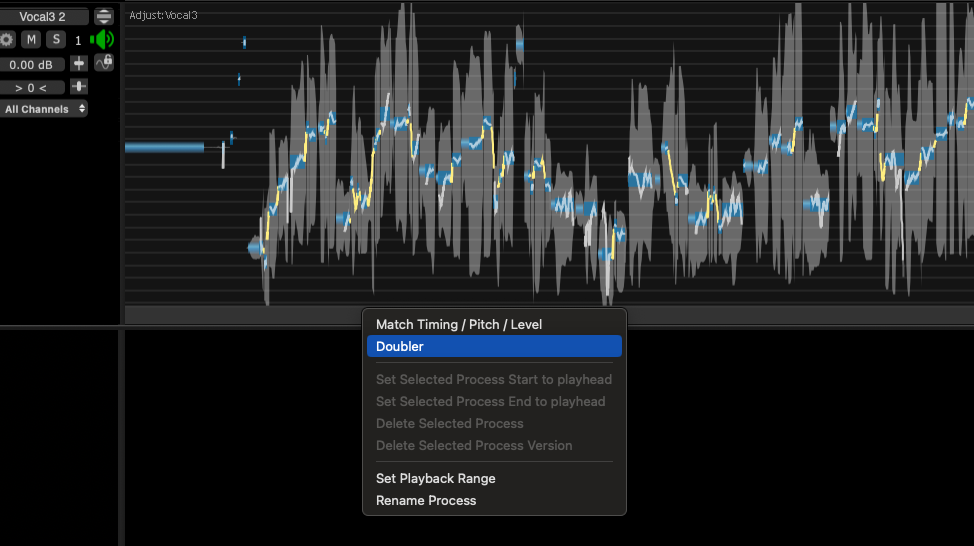Click the volume fader icon beside 0.00 dB
974x546 pixels.
79,63
